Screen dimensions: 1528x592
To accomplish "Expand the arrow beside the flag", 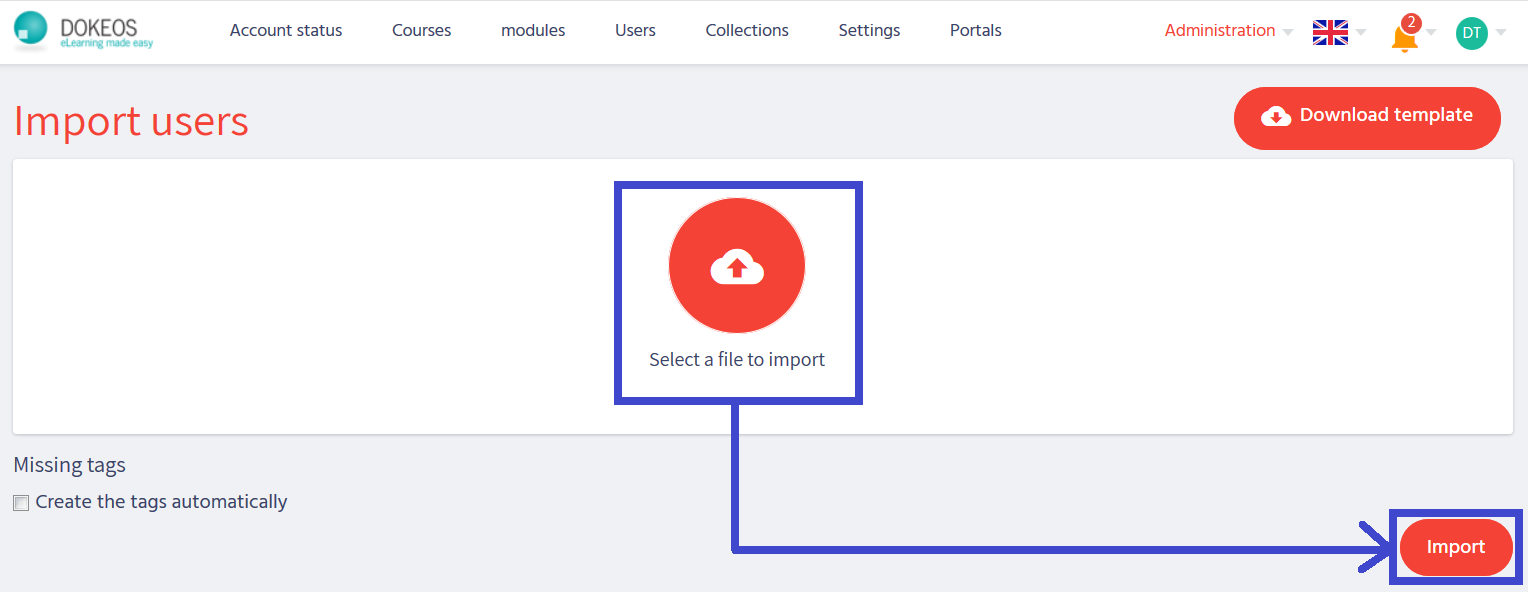I will [x=1360, y=33].
